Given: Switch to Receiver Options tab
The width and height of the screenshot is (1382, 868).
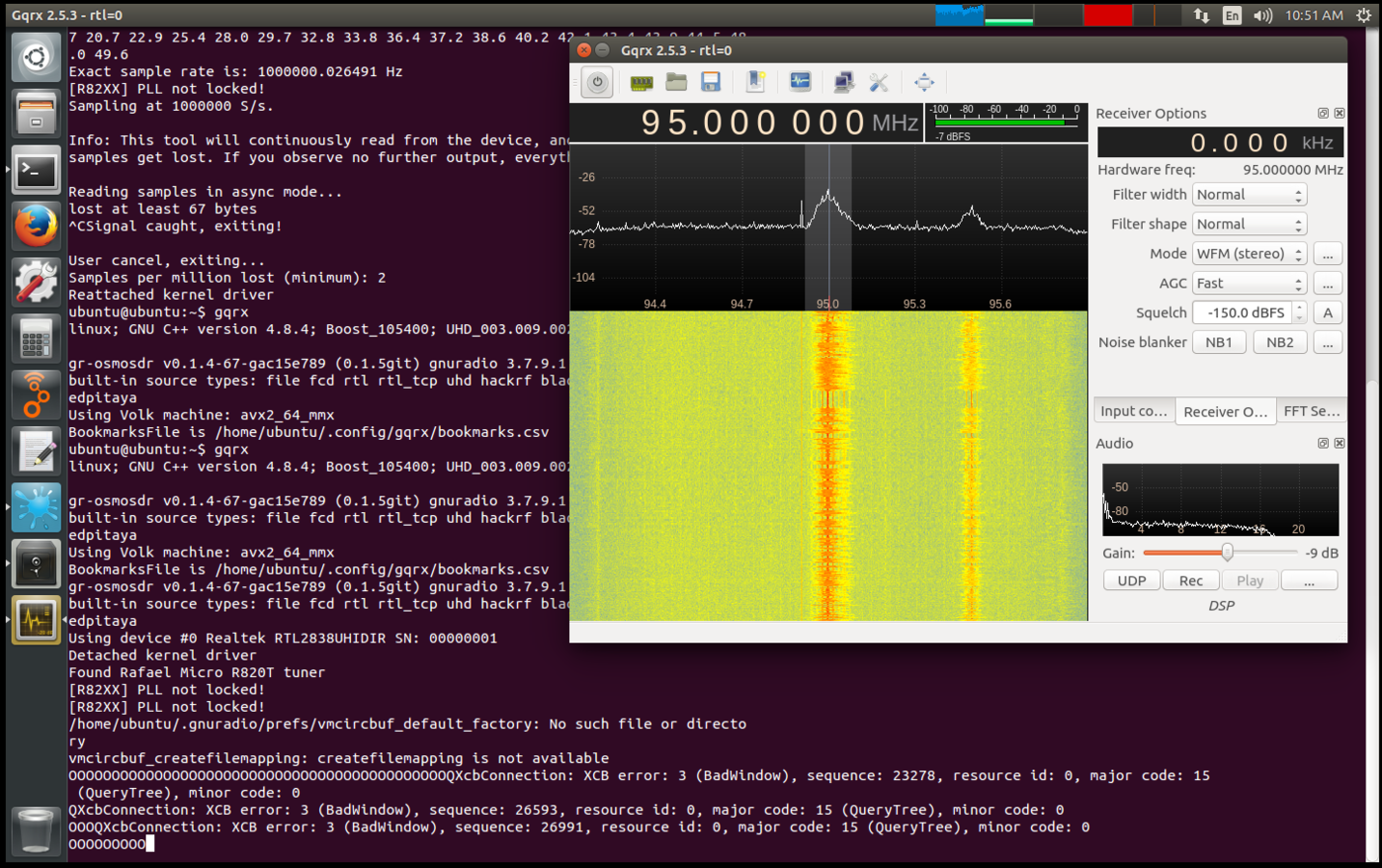Looking at the screenshot, I should pyautogui.click(x=1226, y=412).
